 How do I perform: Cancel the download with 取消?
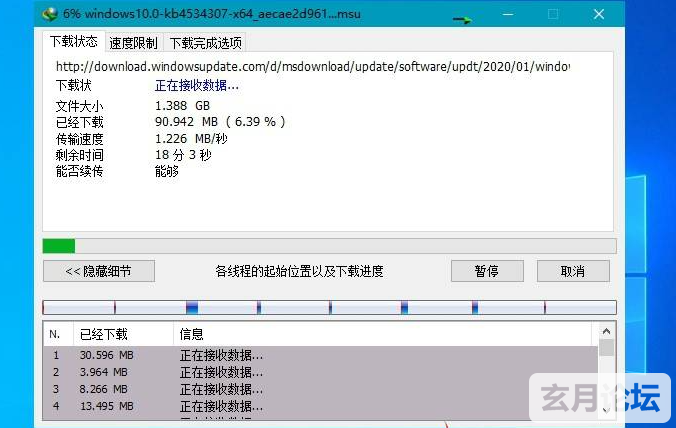573,271
